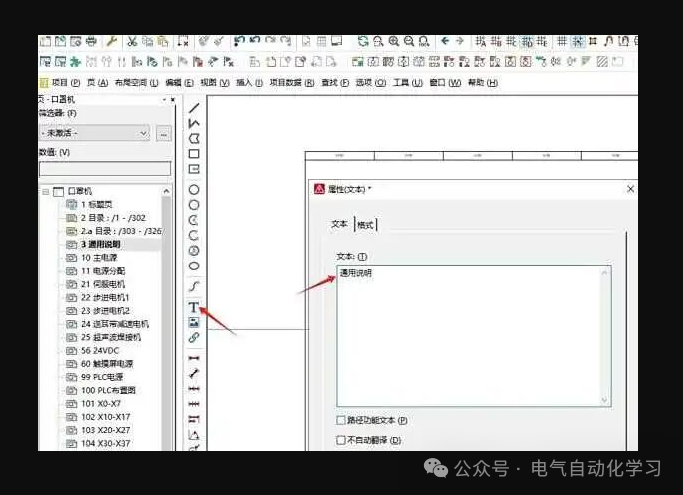Select the Rectangle drawing tool
The image size is (683, 495).
coord(194,154)
